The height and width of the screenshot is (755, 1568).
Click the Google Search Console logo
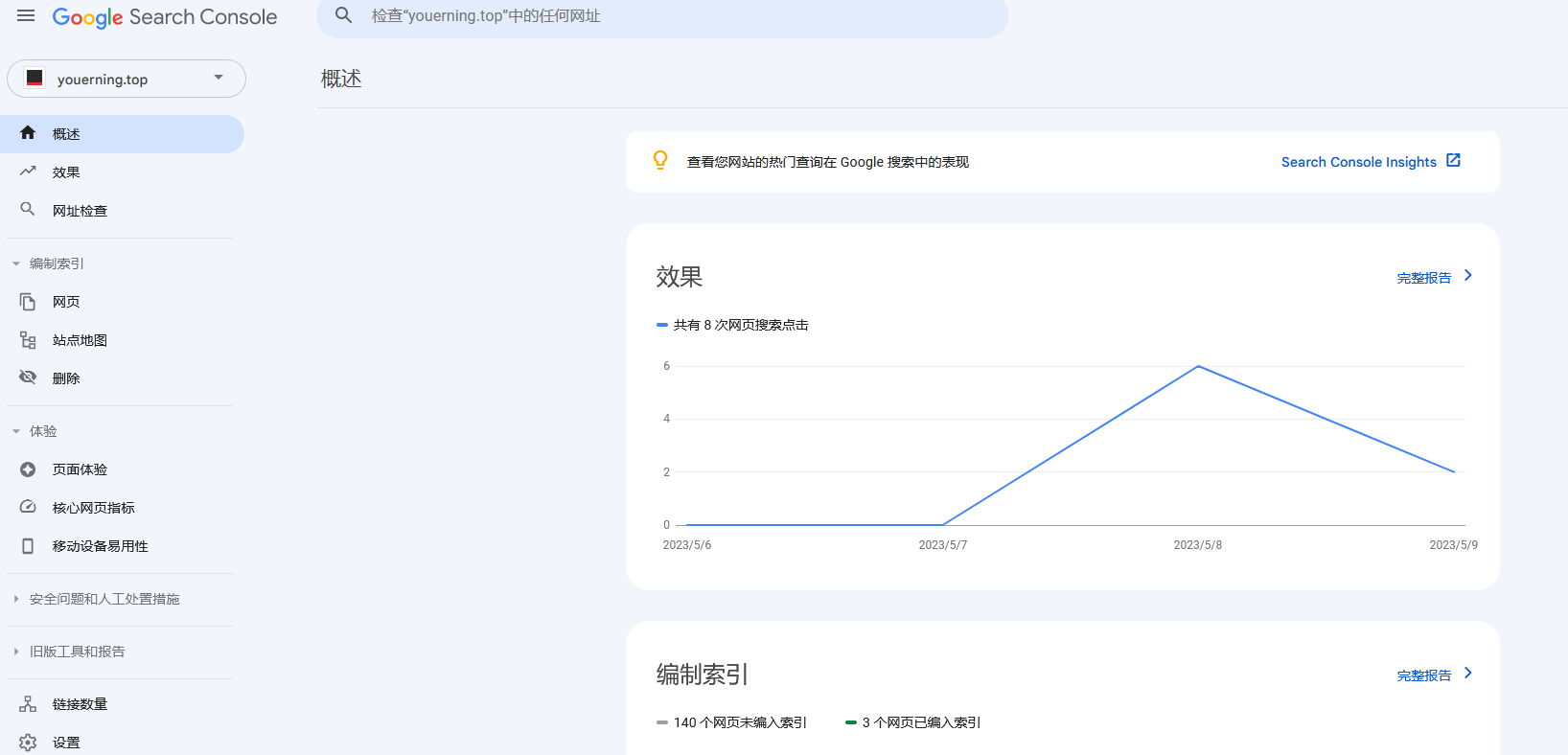coord(164,17)
